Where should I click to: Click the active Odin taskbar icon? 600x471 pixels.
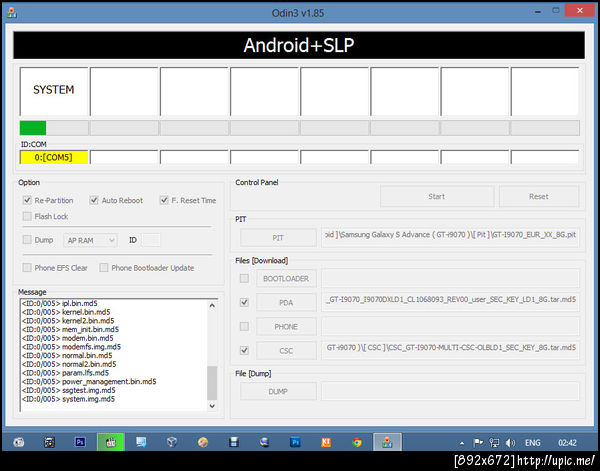pyautogui.click(x=387, y=442)
